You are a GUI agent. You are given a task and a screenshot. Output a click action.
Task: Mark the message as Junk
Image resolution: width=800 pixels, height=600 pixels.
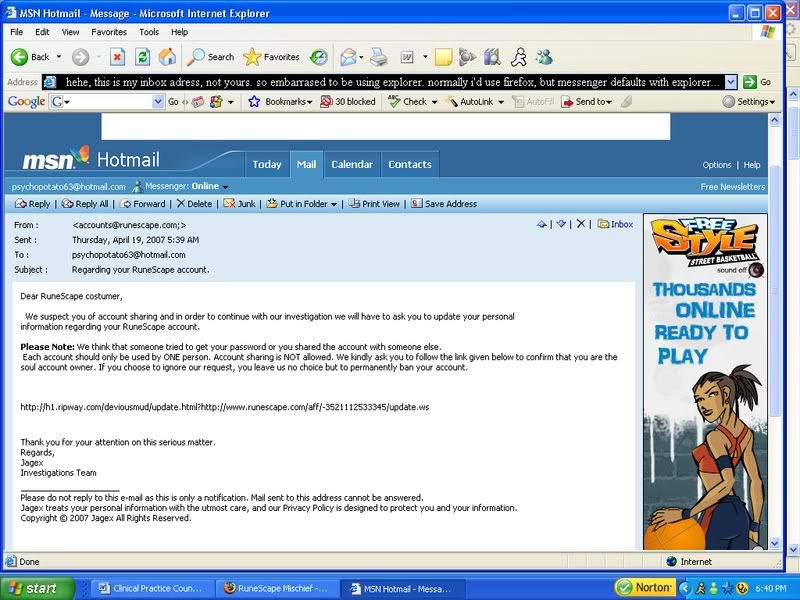(x=239, y=204)
